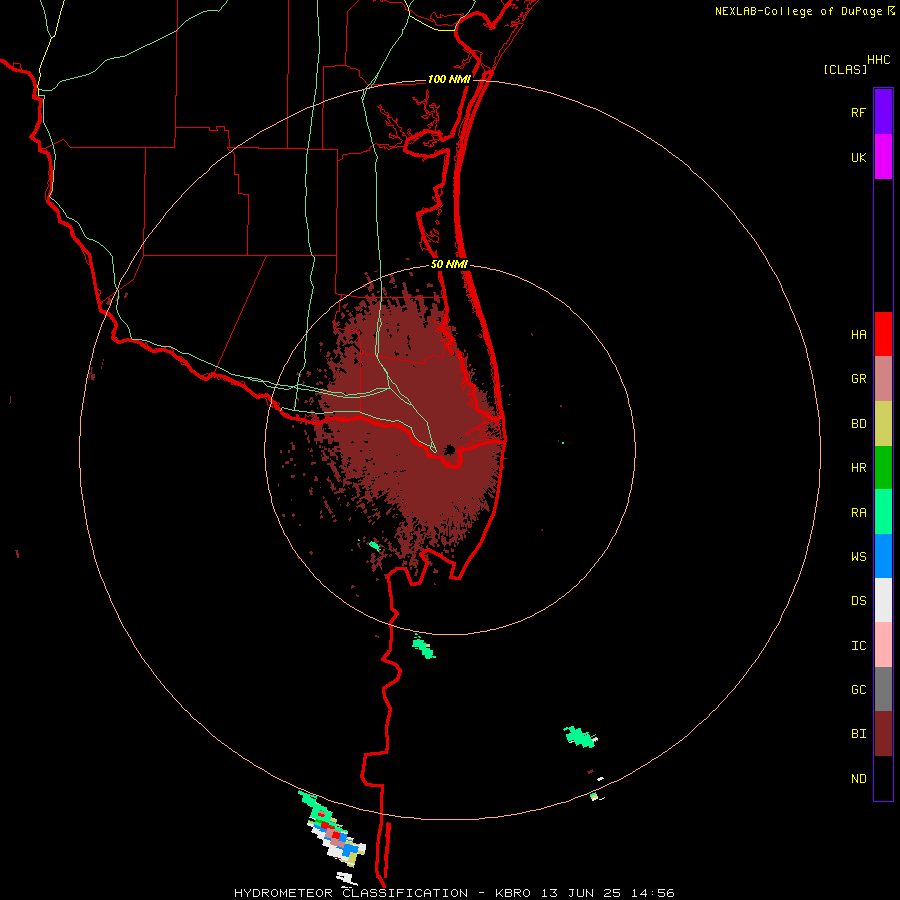
Task: Click the 'KBRO' radar site identifier
Action: tap(513, 893)
